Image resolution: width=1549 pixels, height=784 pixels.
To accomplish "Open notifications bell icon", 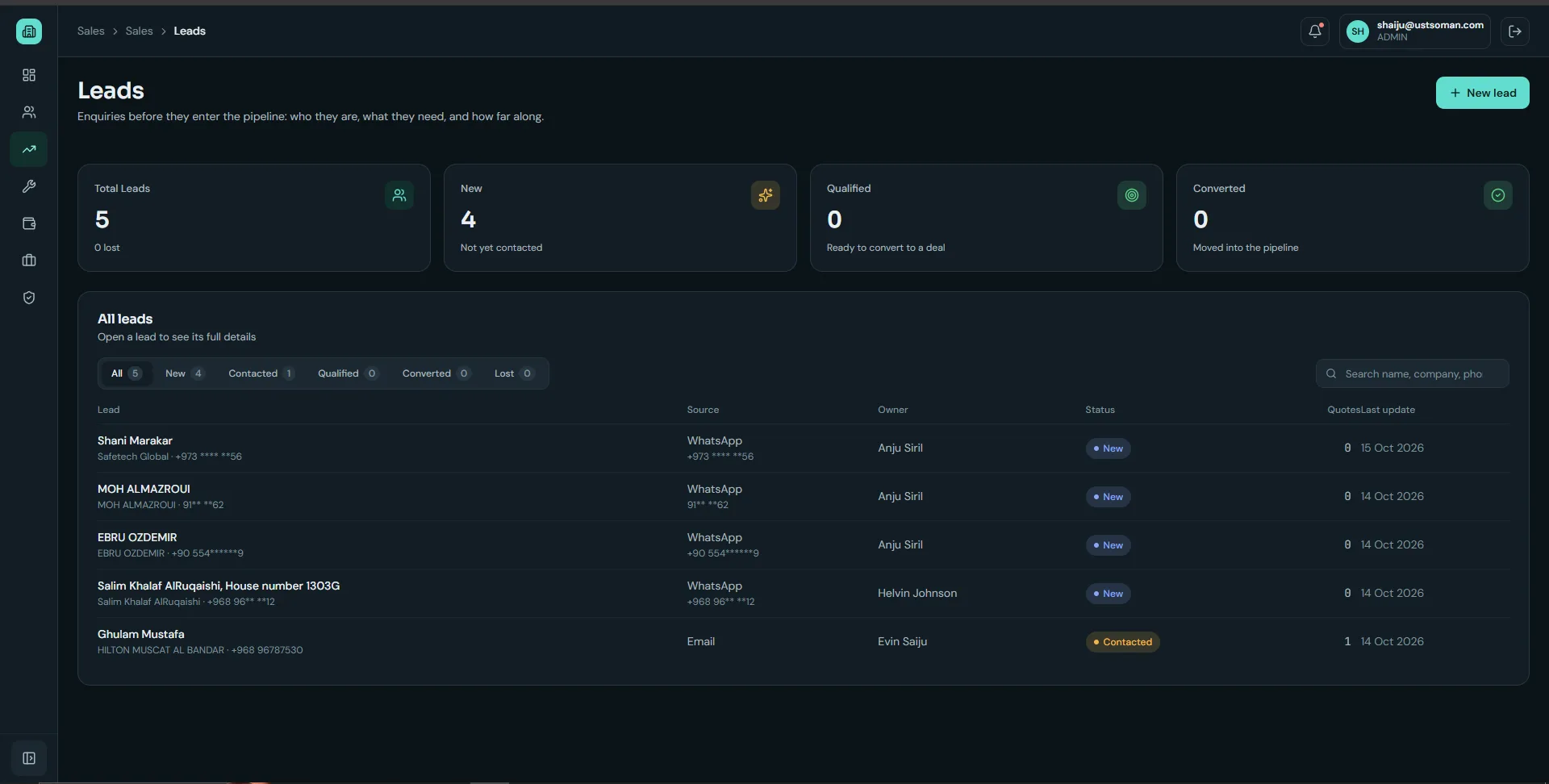I will 1315,31.
